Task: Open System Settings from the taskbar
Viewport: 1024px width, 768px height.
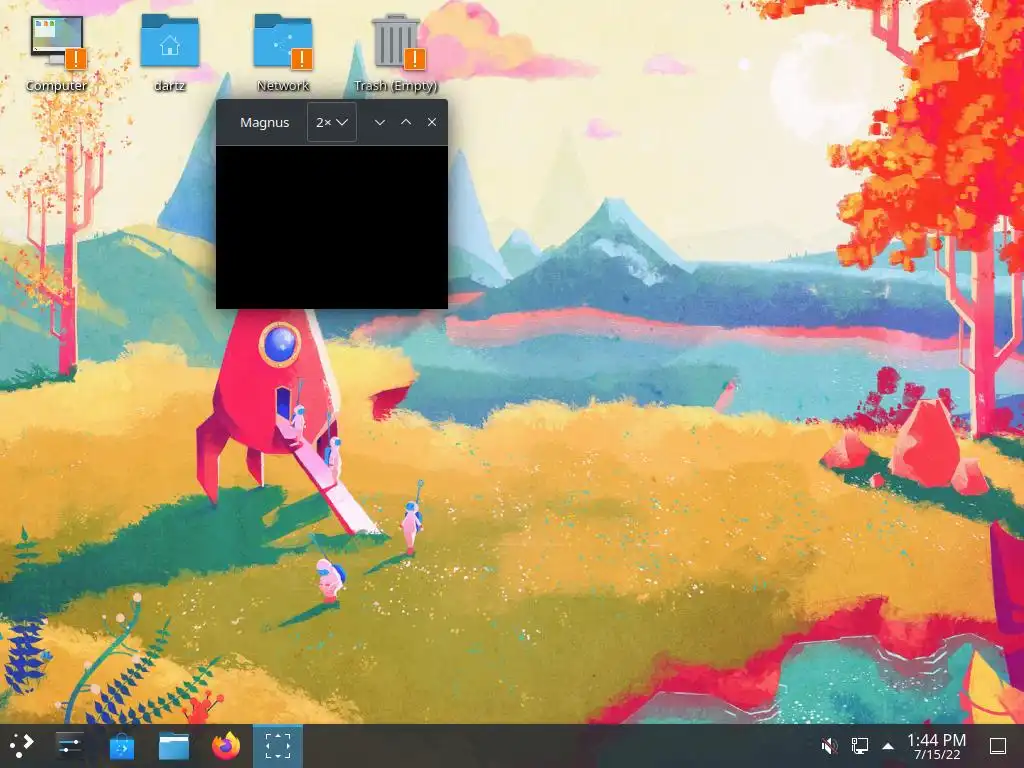Action: (69, 745)
